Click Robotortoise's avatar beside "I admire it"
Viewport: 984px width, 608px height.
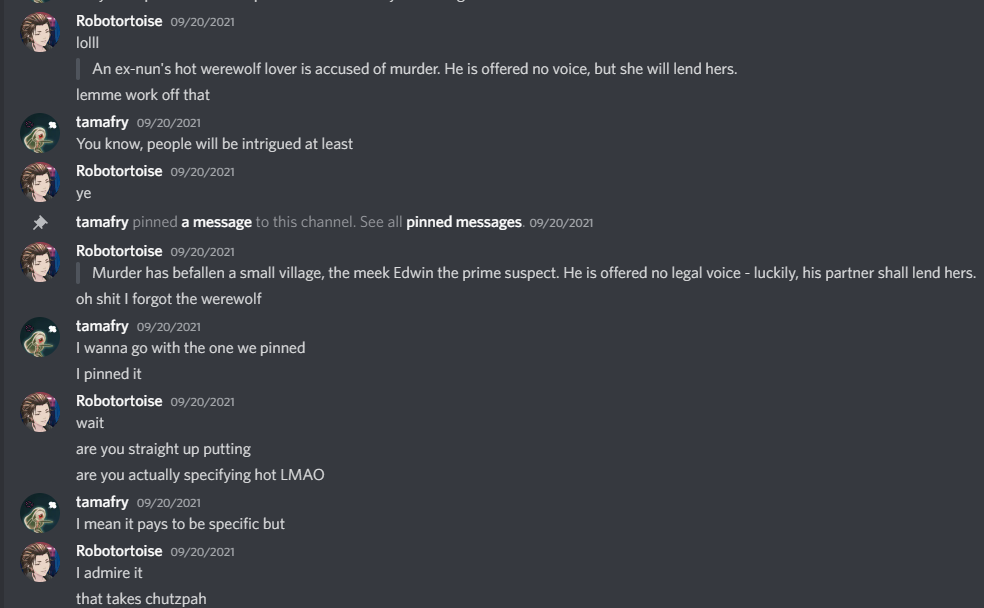click(x=40, y=561)
